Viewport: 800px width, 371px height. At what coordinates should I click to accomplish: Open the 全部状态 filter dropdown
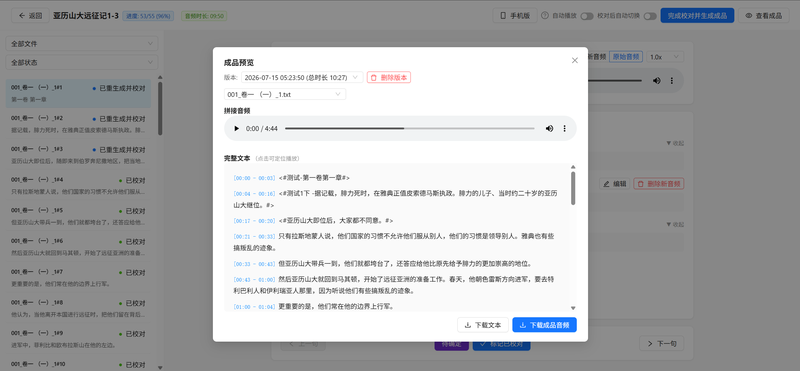point(82,62)
